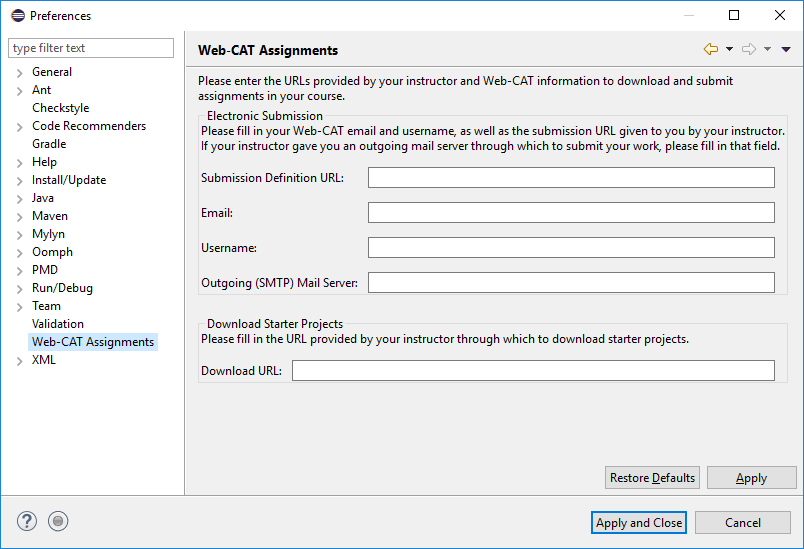
Task: Open the back history dropdown arrow
Action: click(729, 49)
